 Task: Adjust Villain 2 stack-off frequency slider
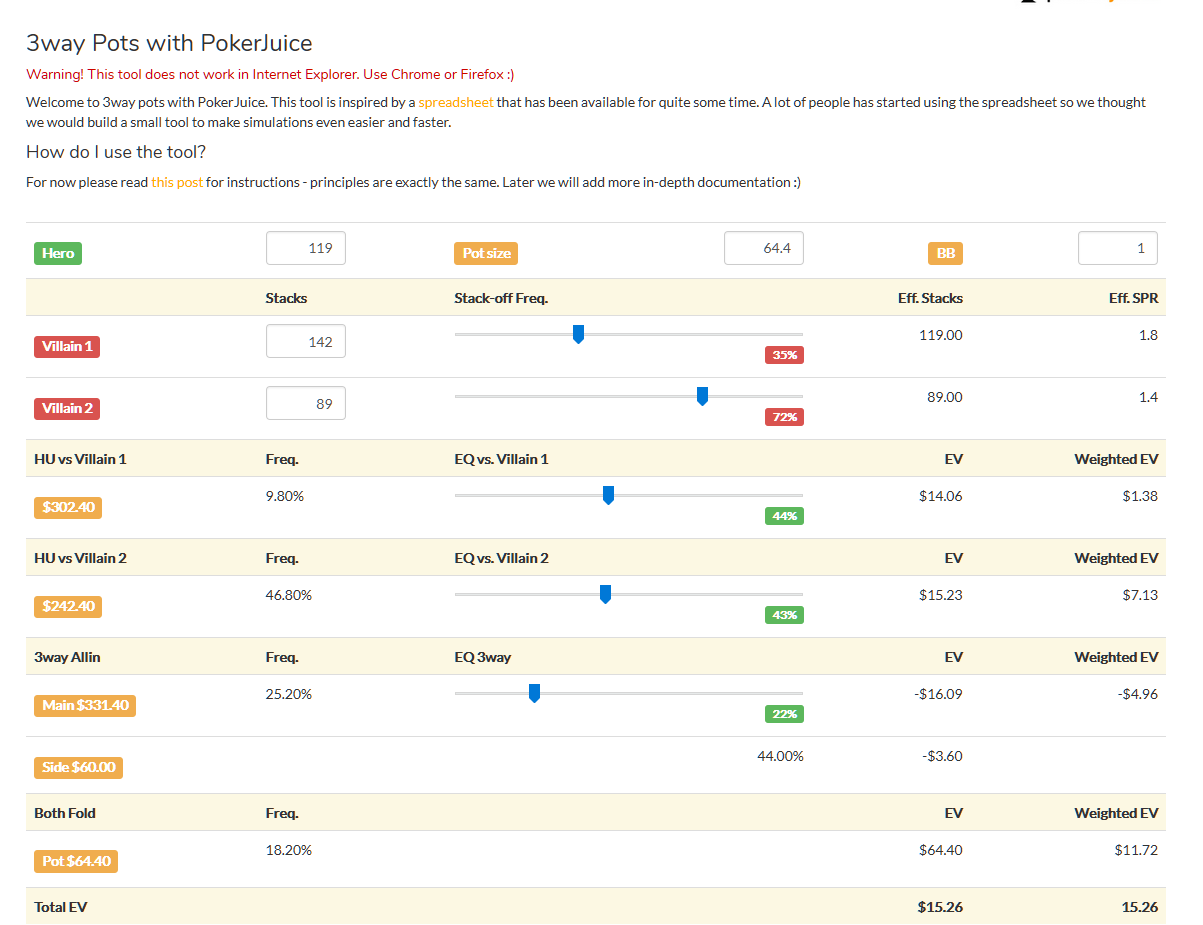702,396
